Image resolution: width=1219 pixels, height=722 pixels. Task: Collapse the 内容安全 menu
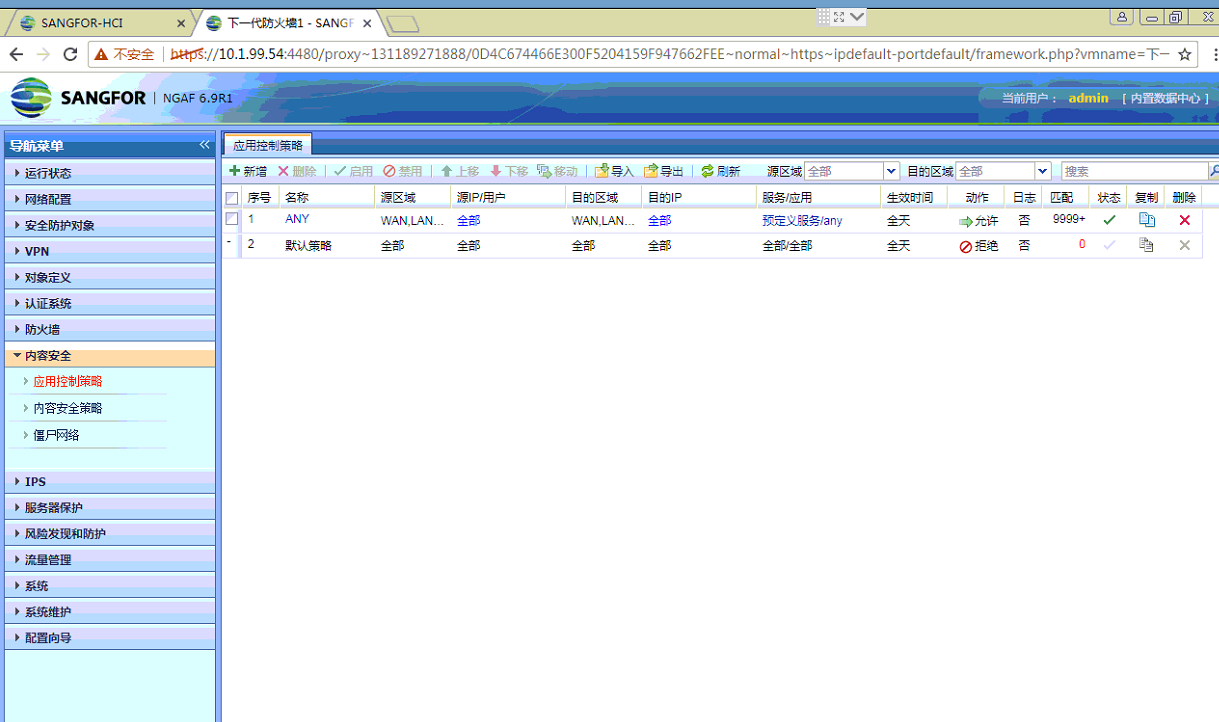[x=110, y=355]
